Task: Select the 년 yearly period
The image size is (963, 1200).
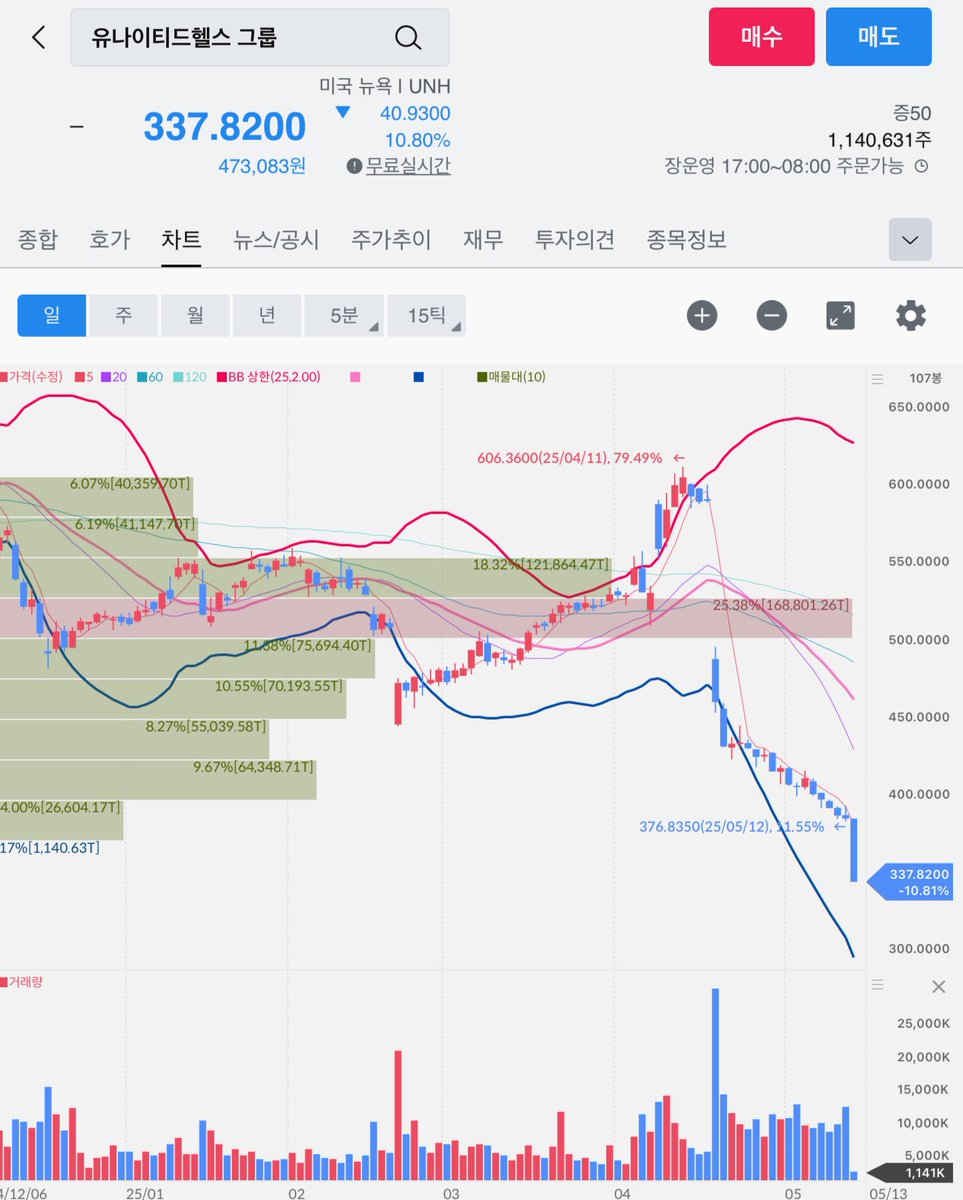Action: (x=267, y=316)
